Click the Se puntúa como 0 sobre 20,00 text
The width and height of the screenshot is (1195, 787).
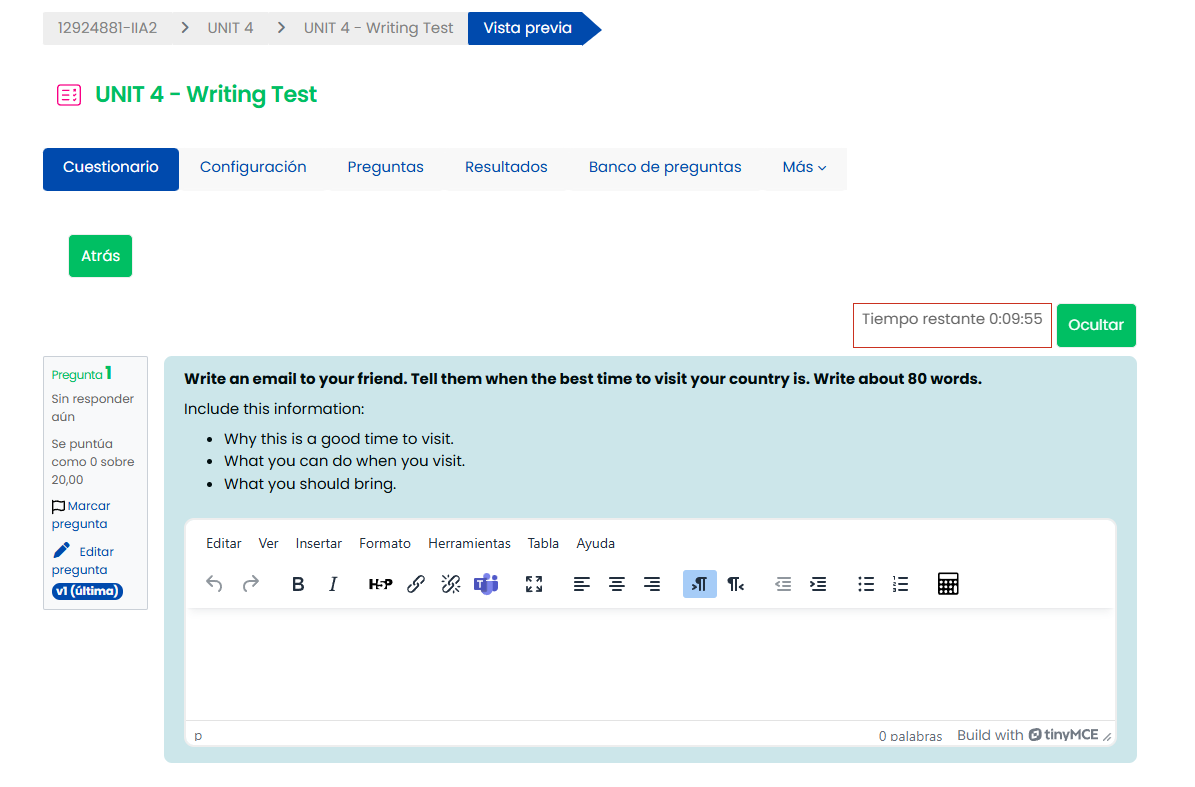[x=93, y=462]
